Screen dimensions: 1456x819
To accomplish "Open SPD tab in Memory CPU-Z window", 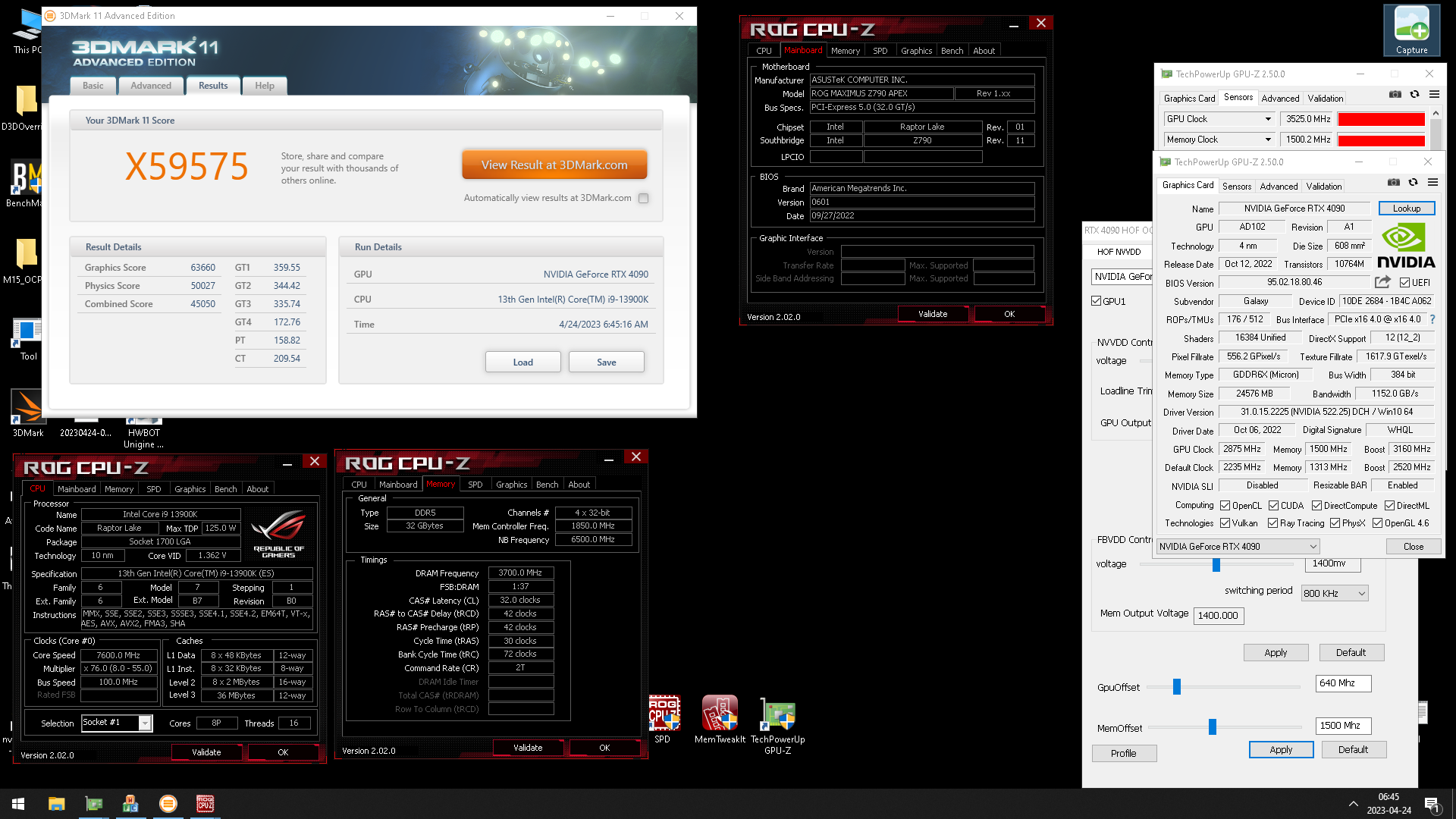I will (475, 485).
